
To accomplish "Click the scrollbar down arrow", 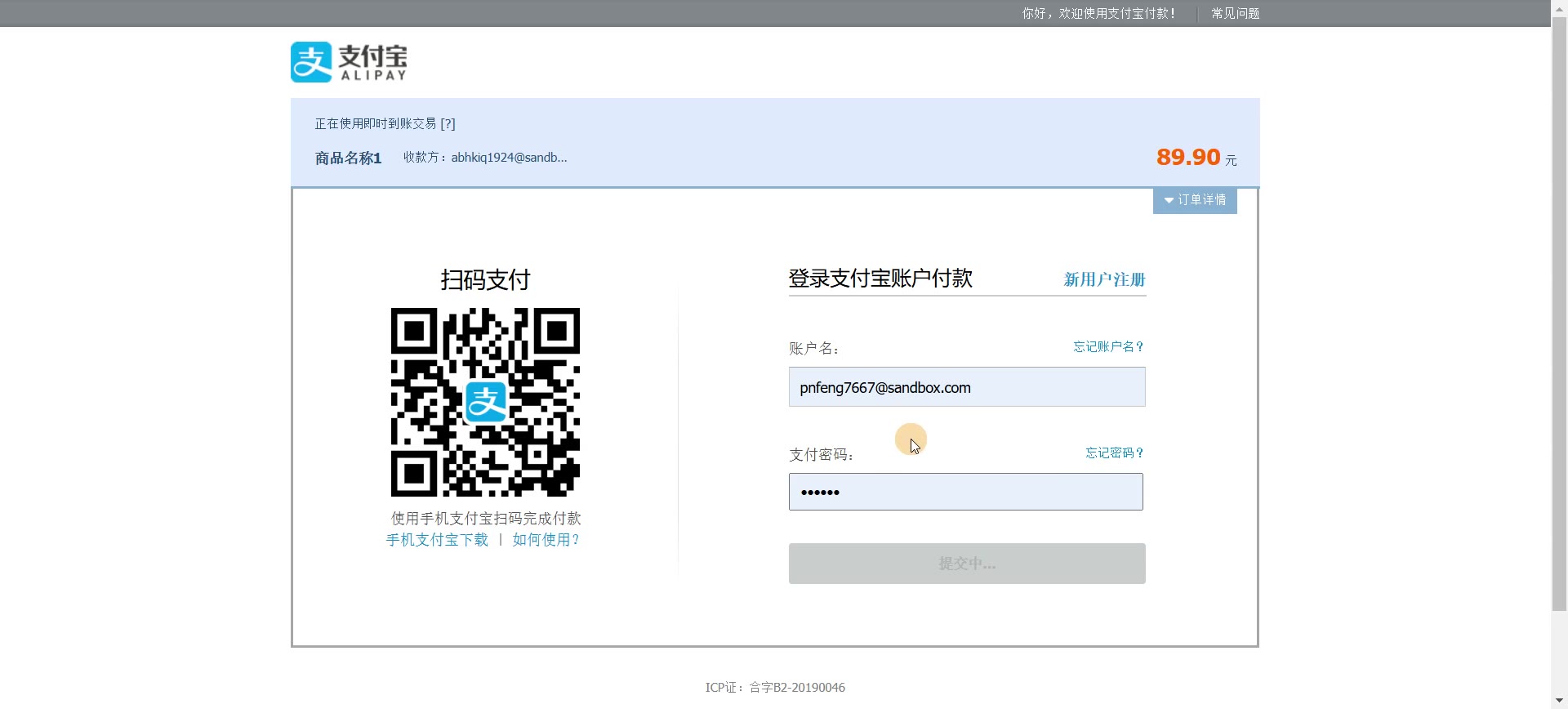I will coord(1559,701).
